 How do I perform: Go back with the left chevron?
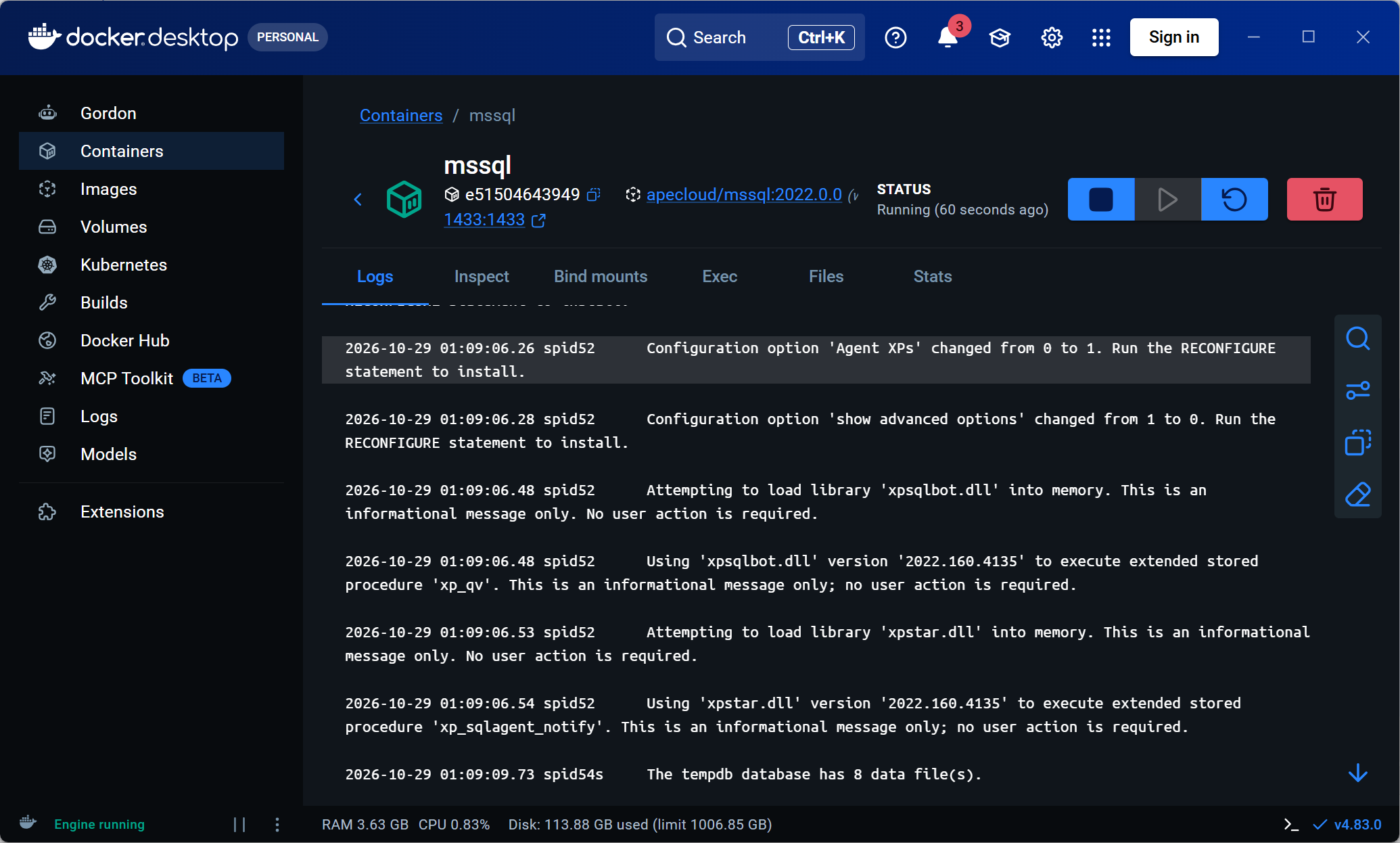point(358,200)
